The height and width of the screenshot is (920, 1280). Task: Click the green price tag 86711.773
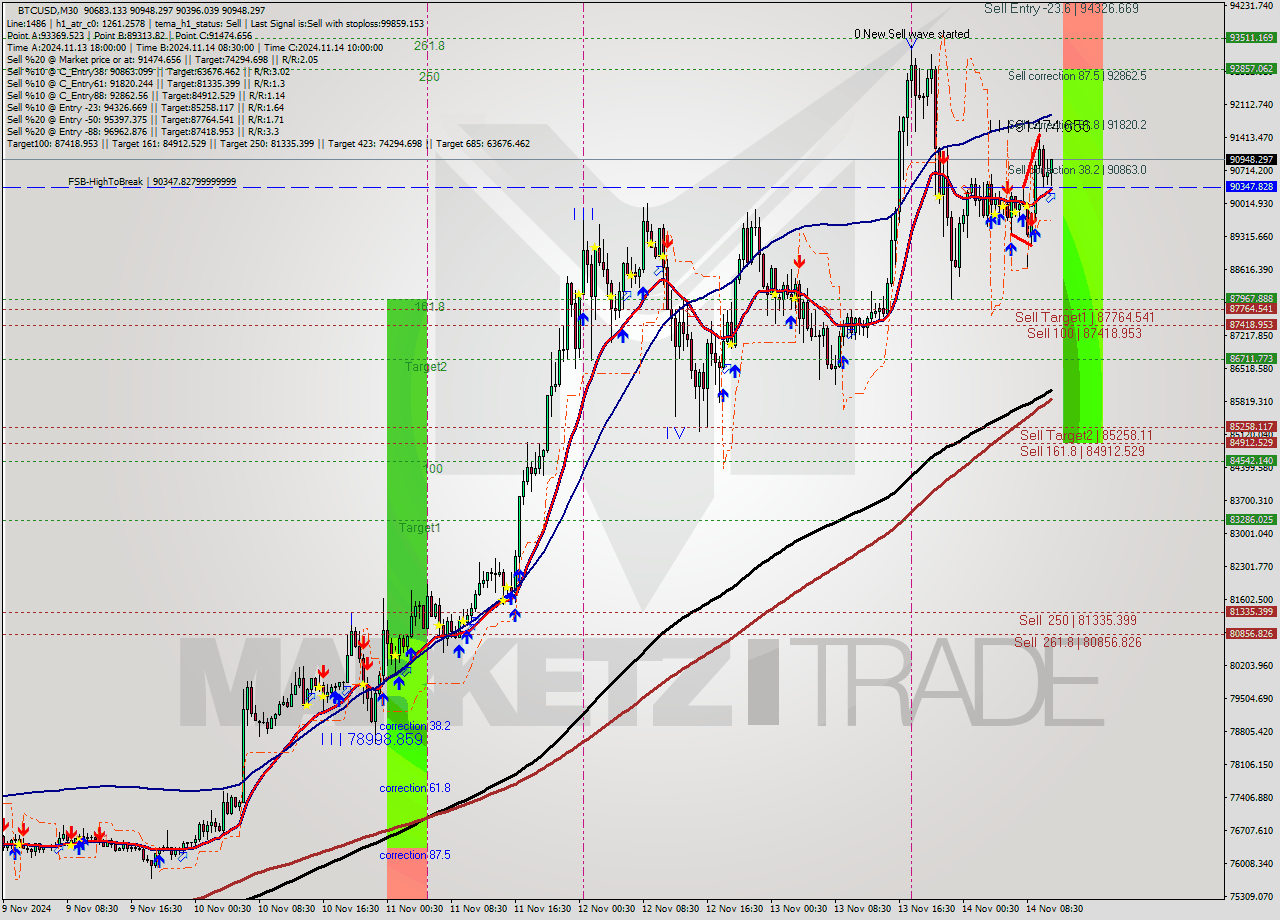pos(1251,358)
